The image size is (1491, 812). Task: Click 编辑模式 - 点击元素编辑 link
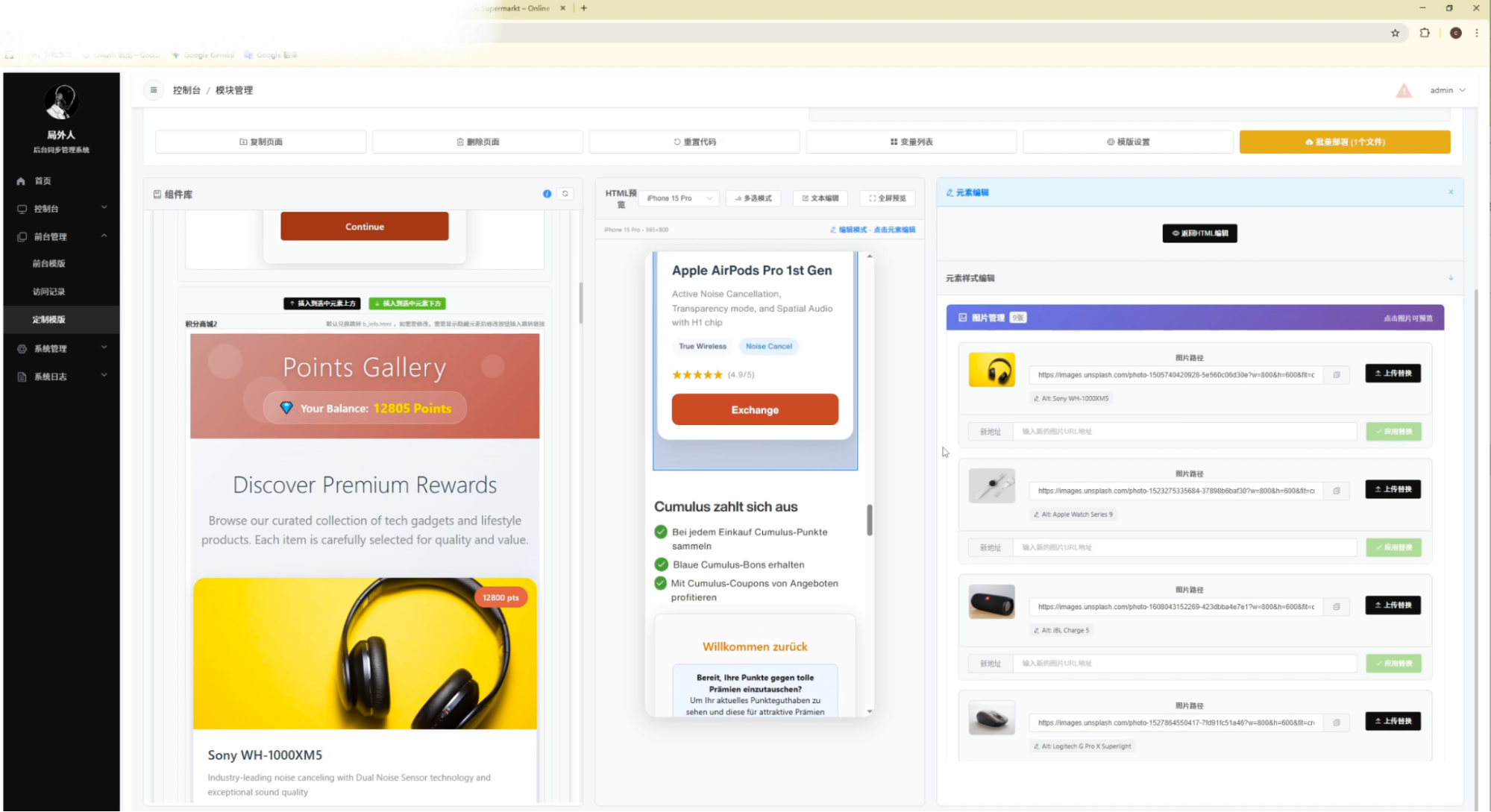click(873, 230)
